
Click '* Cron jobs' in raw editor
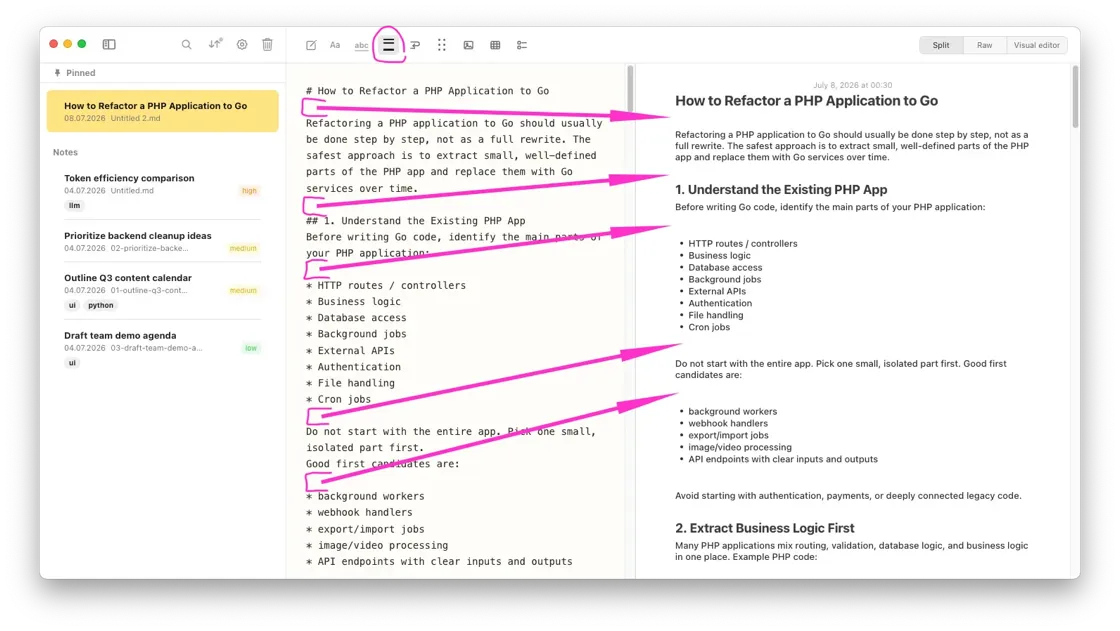(339, 399)
